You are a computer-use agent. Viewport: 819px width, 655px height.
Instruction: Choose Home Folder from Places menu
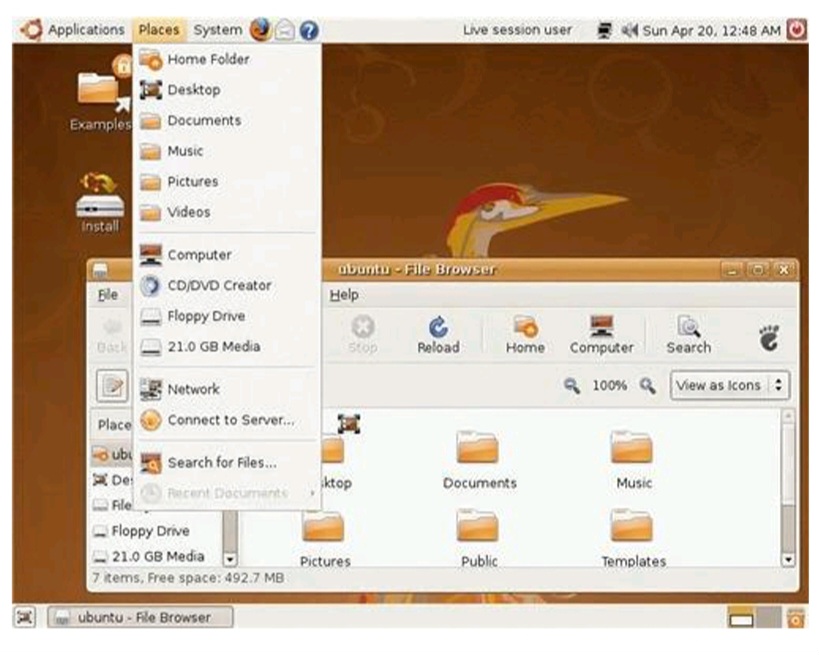pyautogui.click(x=228, y=59)
